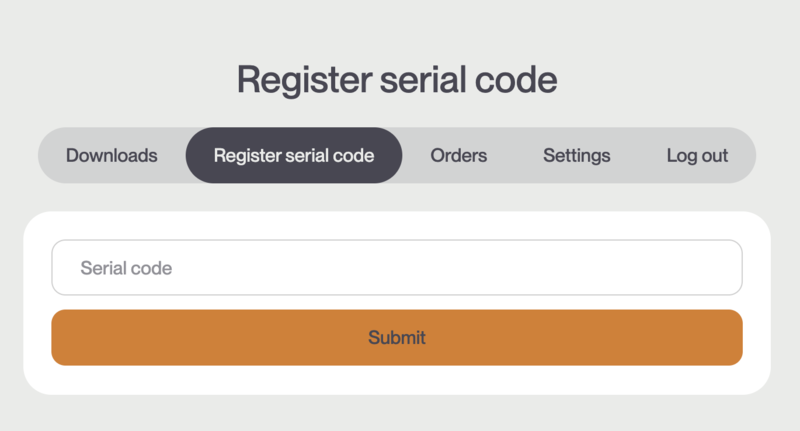Select the Register serial code tab
Viewport: 800px width, 431px height.
coord(294,156)
